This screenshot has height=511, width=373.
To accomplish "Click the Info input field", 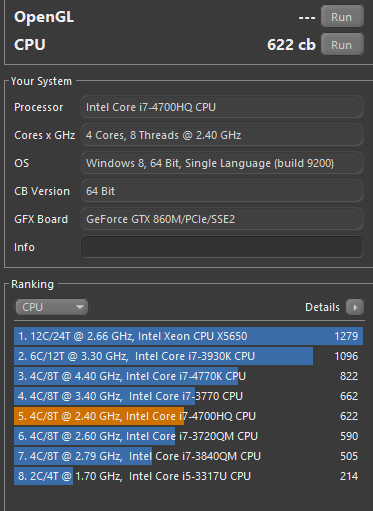I will tap(222, 247).
